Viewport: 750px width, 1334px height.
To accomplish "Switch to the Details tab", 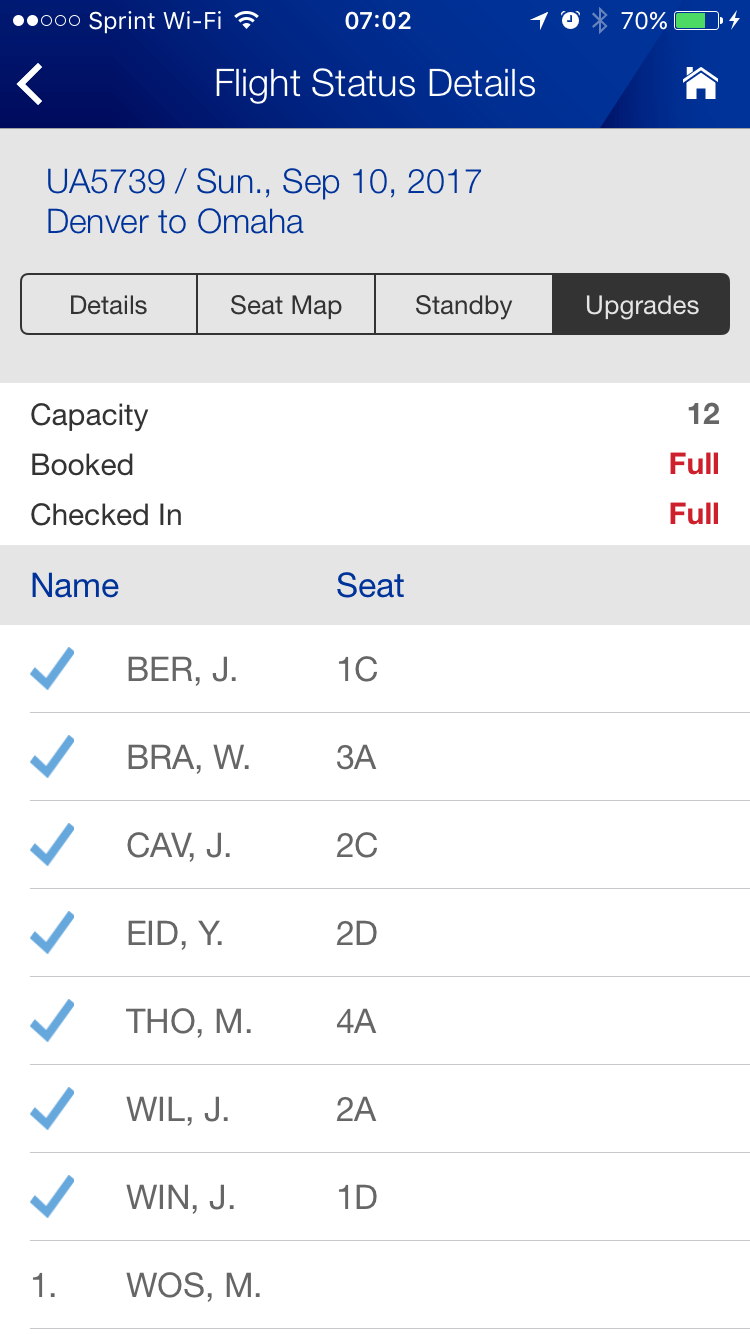I will pos(108,305).
